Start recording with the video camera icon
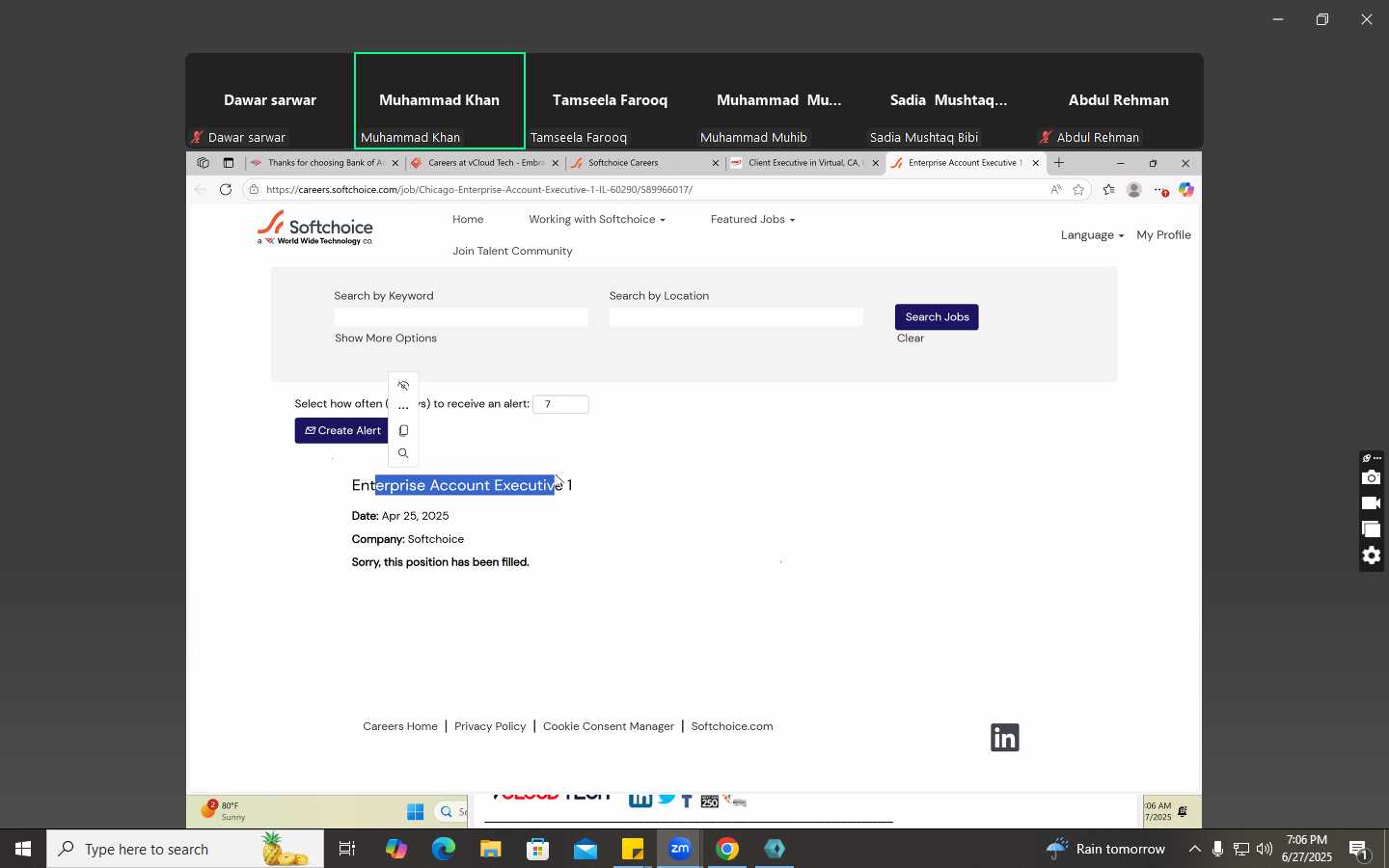Viewport: 1389px width, 868px height. (x=1372, y=503)
